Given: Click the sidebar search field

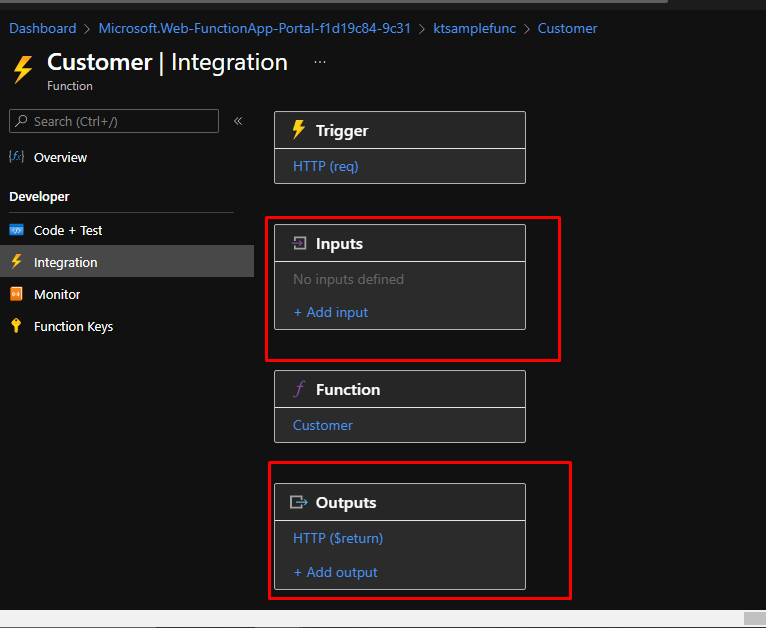Looking at the screenshot, I should [114, 121].
